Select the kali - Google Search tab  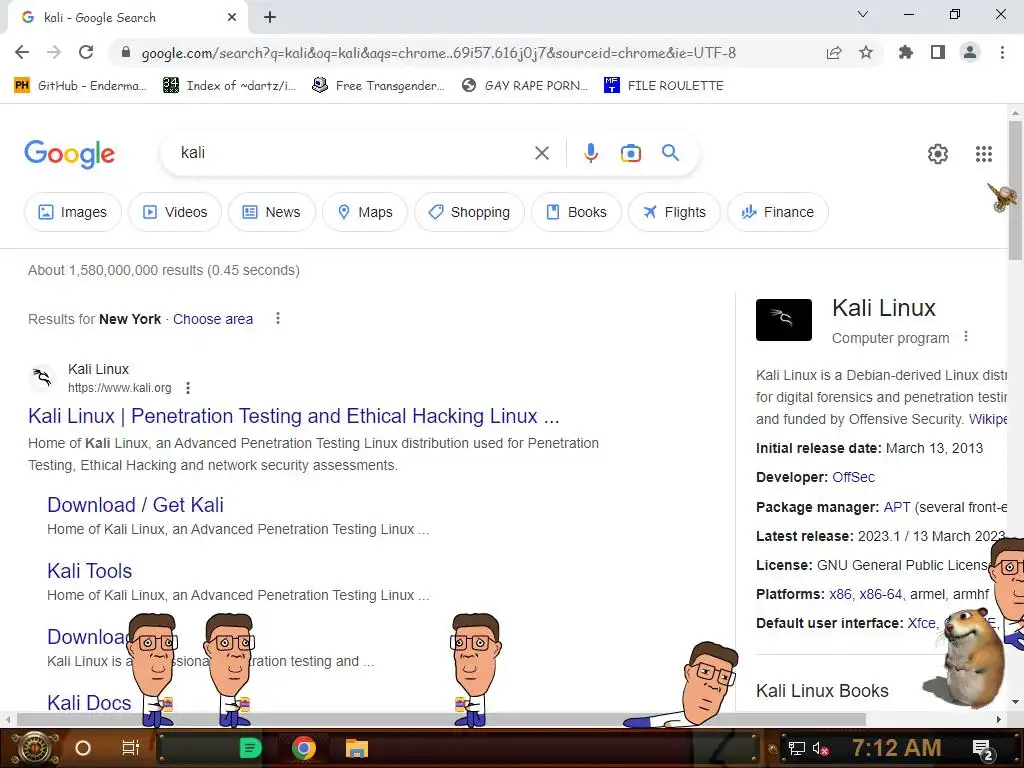tap(127, 18)
